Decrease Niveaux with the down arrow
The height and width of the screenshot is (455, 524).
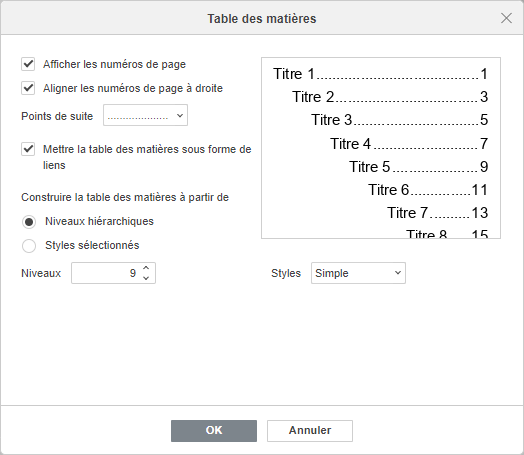coord(146,278)
